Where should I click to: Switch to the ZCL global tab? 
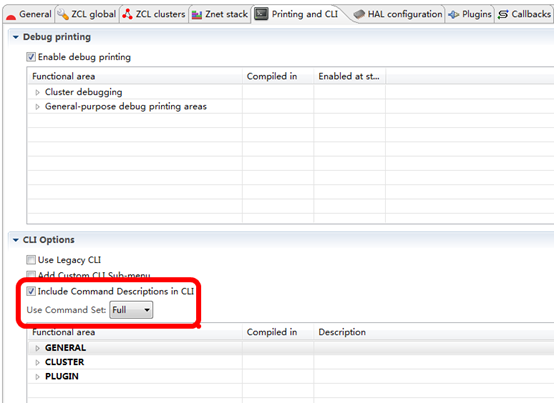tap(87, 14)
